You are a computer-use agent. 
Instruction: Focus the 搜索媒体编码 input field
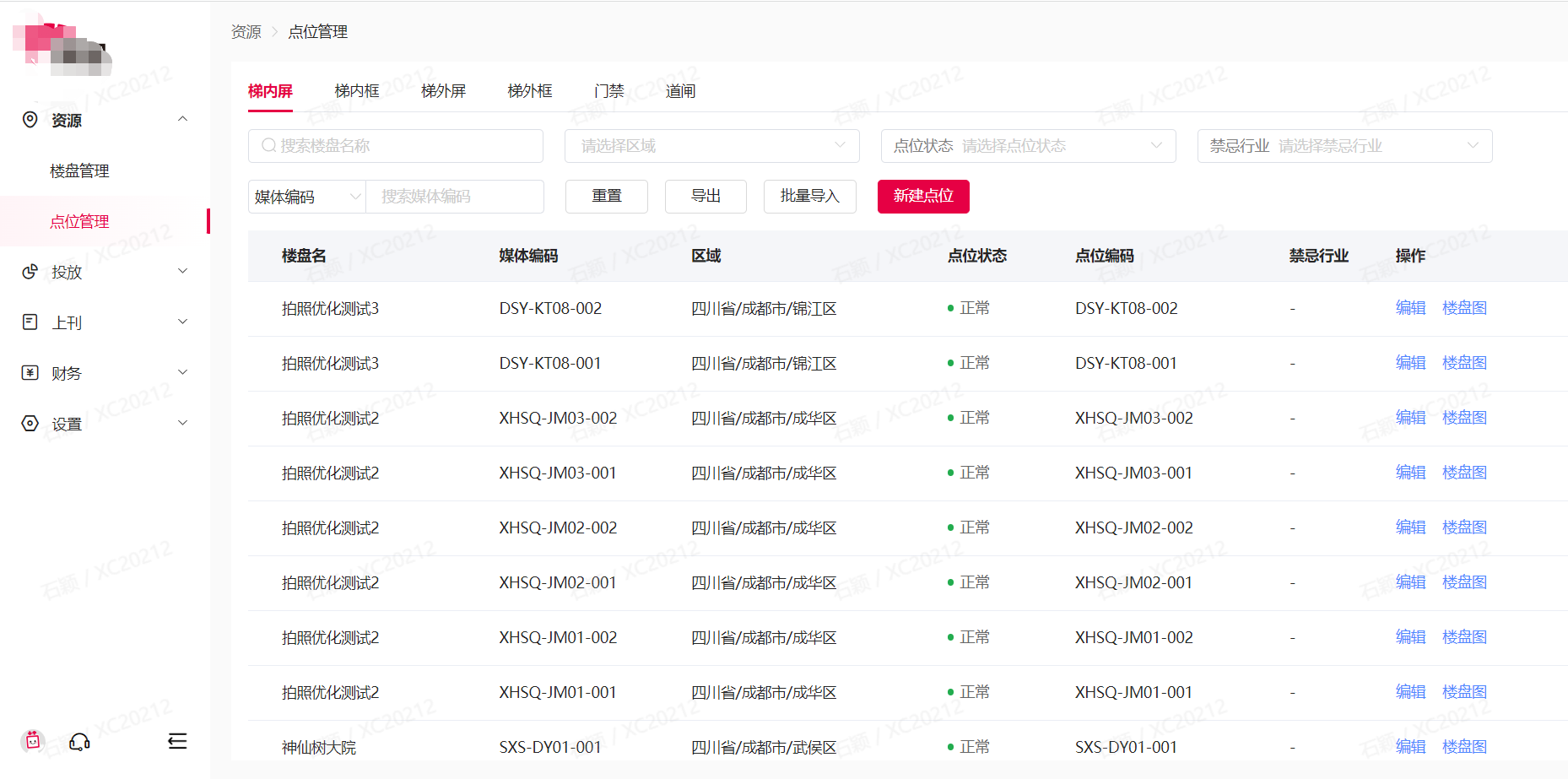pos(455,197)
